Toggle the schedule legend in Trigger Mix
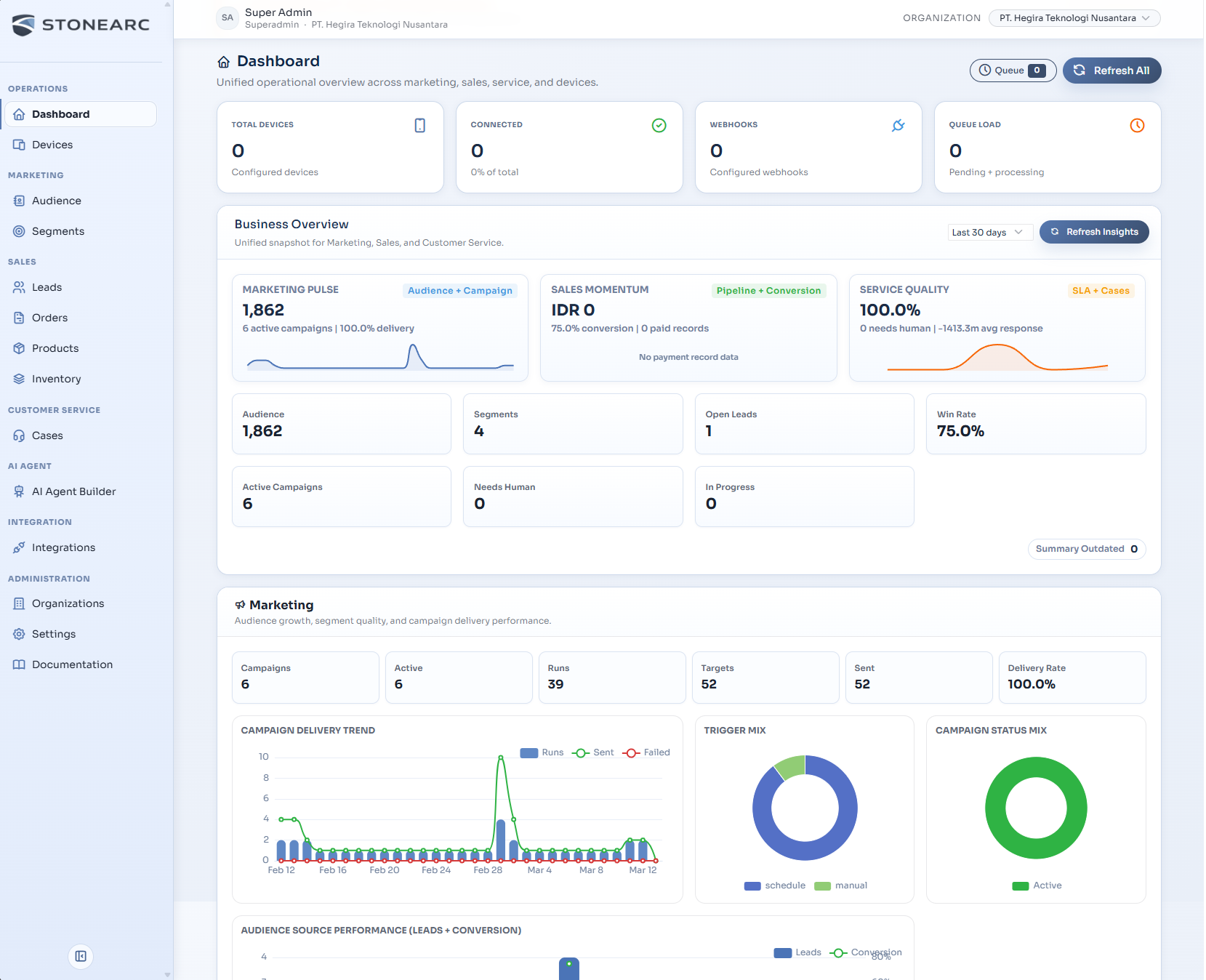The height and width of the screenshot is (980, 1206). [x=775, y=885]
